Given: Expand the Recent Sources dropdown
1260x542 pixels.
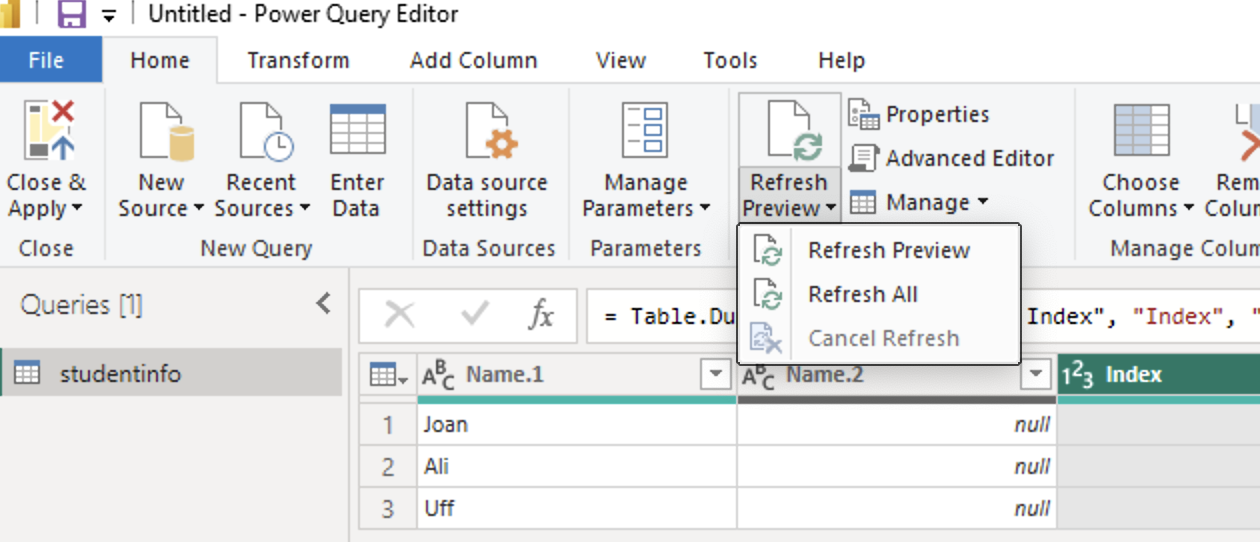Looking at the screenshot, I should pyautogui.click(x=304, y=209).
